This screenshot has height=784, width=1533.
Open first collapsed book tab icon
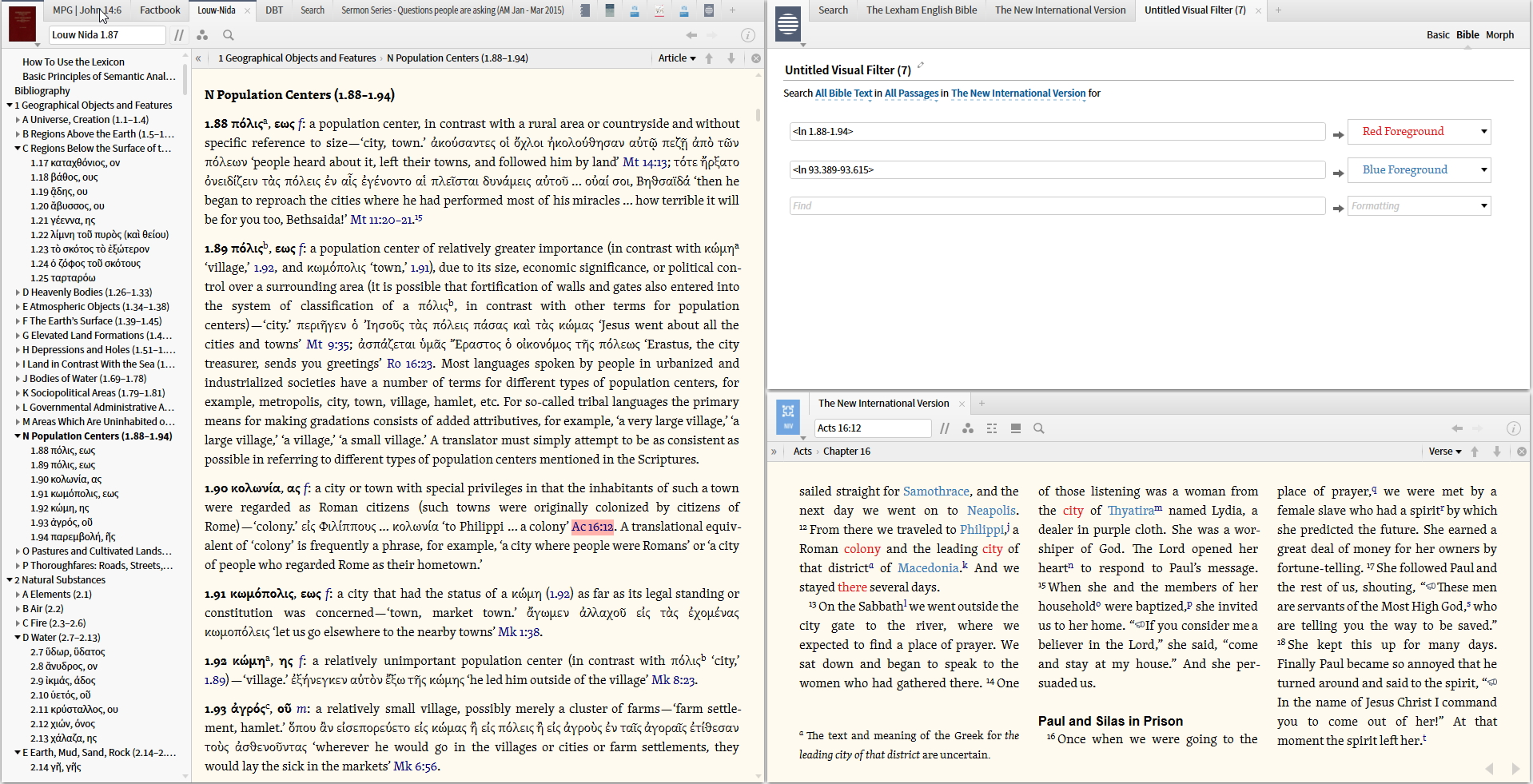point(586,10)
